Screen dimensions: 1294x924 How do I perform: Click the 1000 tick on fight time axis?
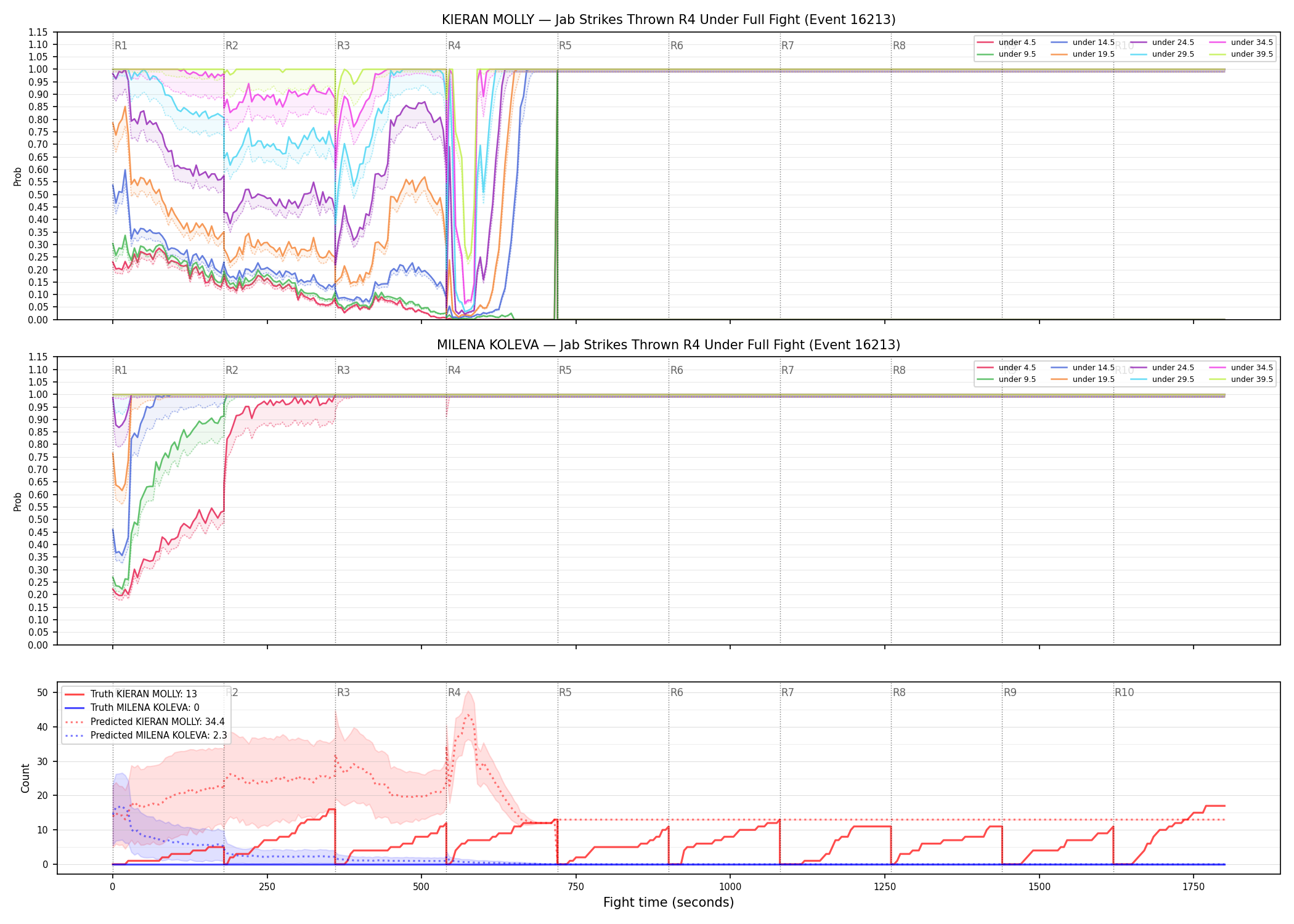730,887
